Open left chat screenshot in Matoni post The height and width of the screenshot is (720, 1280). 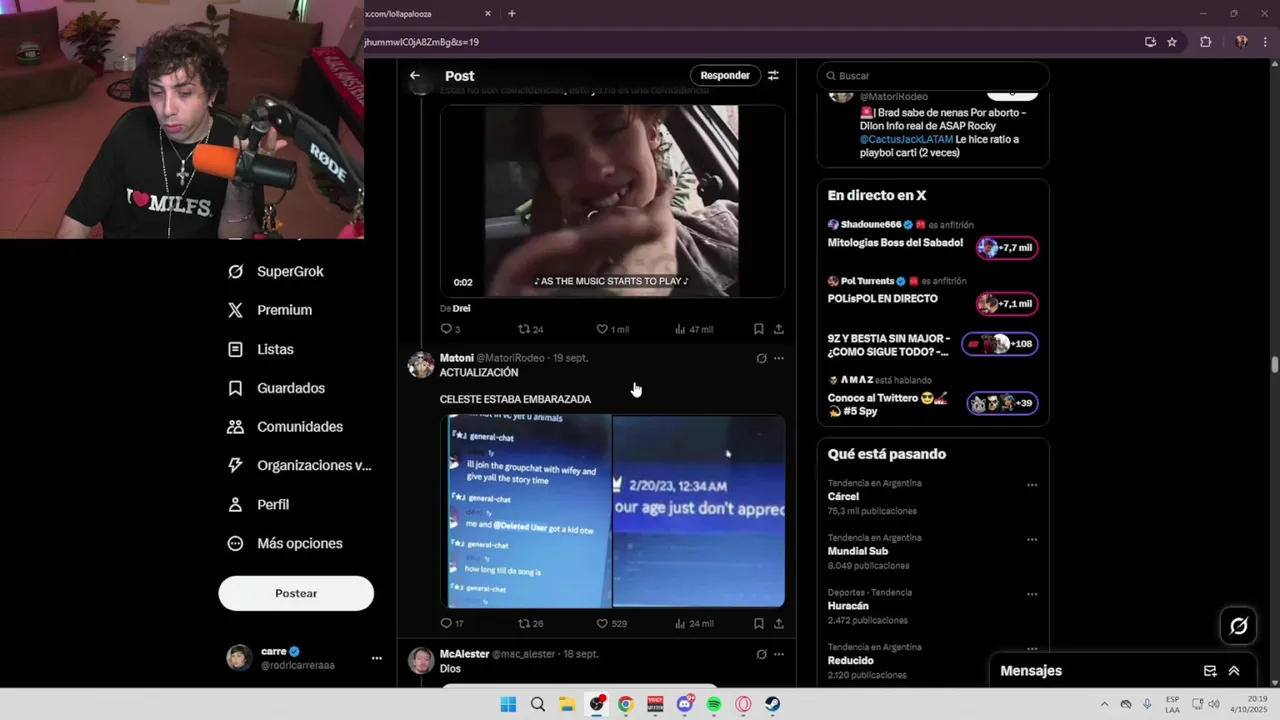click(x=526, y=511)
